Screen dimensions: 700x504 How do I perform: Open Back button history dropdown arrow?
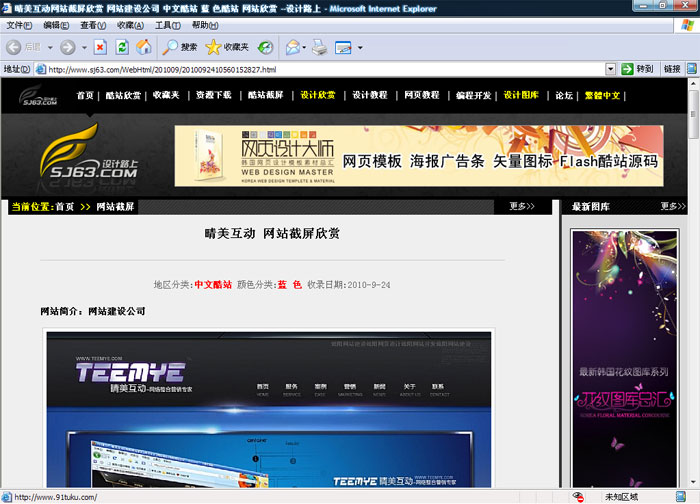50,47
